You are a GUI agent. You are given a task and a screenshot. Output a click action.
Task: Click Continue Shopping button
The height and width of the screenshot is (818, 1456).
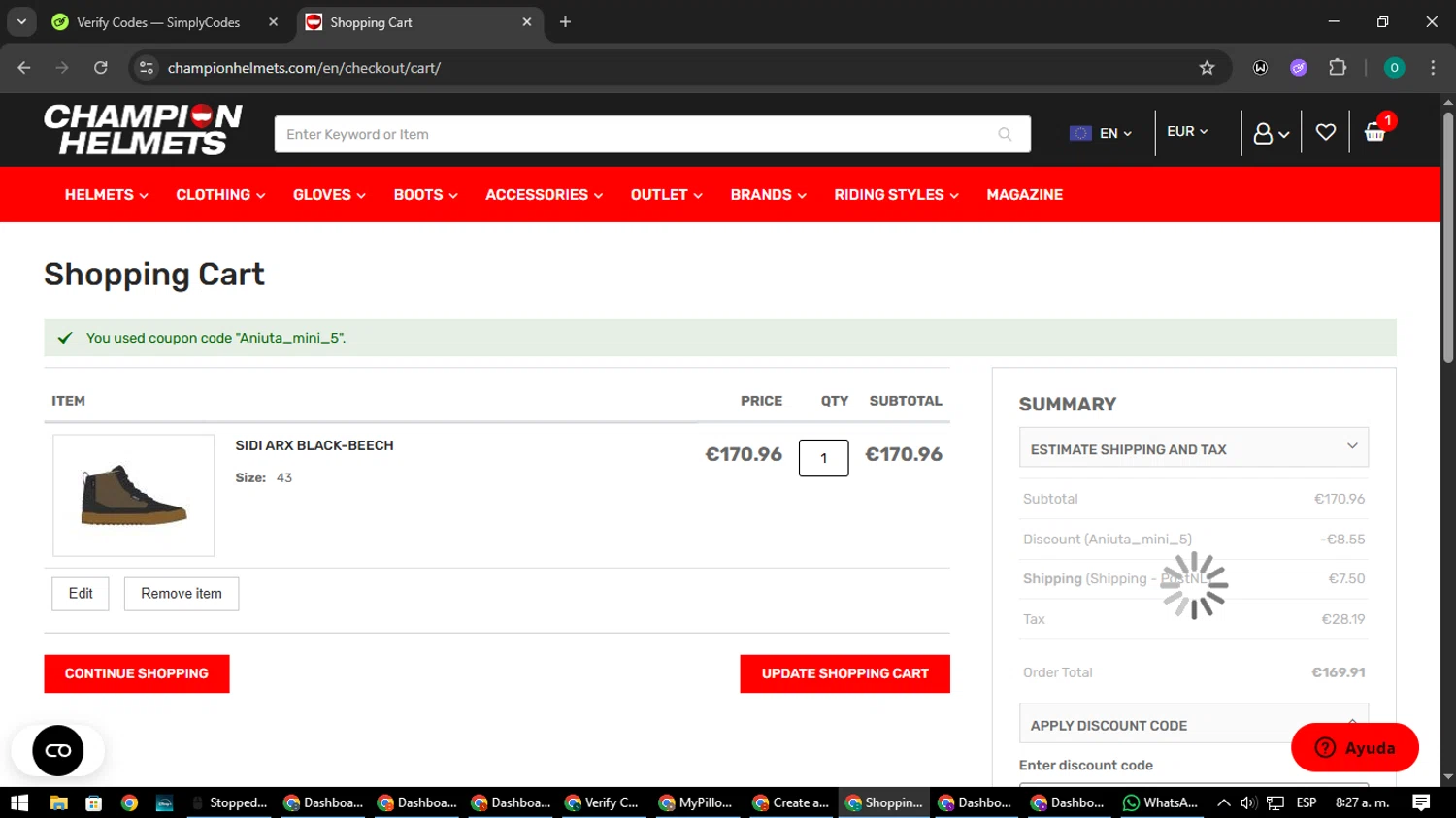[137, 673]
